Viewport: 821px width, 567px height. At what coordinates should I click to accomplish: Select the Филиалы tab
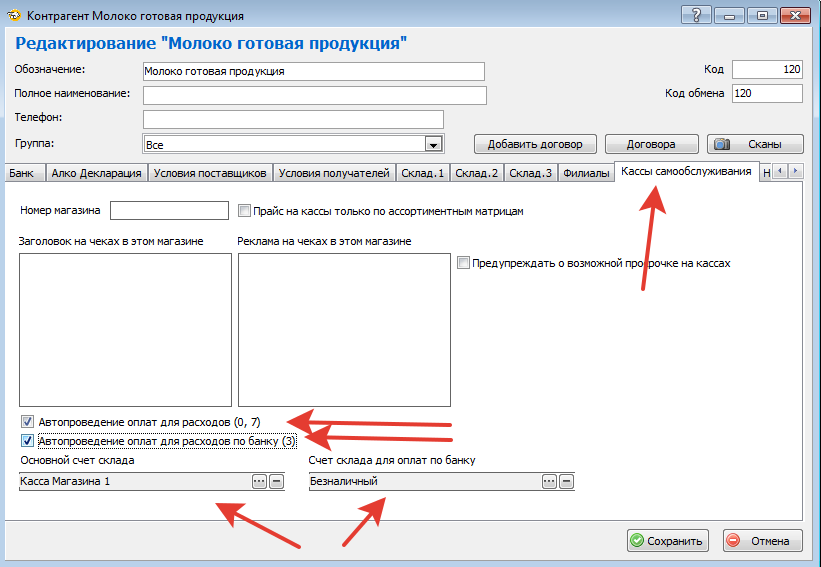585,173
